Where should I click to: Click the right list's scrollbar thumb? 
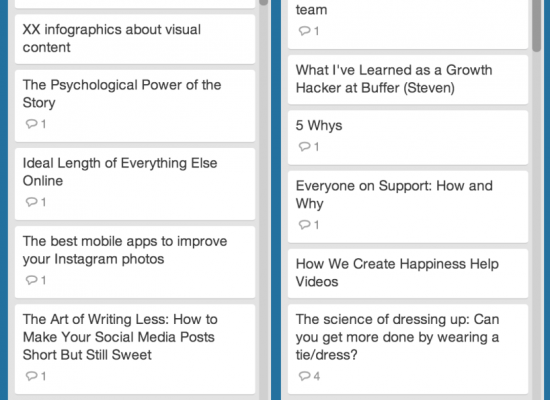pos(536,25)
